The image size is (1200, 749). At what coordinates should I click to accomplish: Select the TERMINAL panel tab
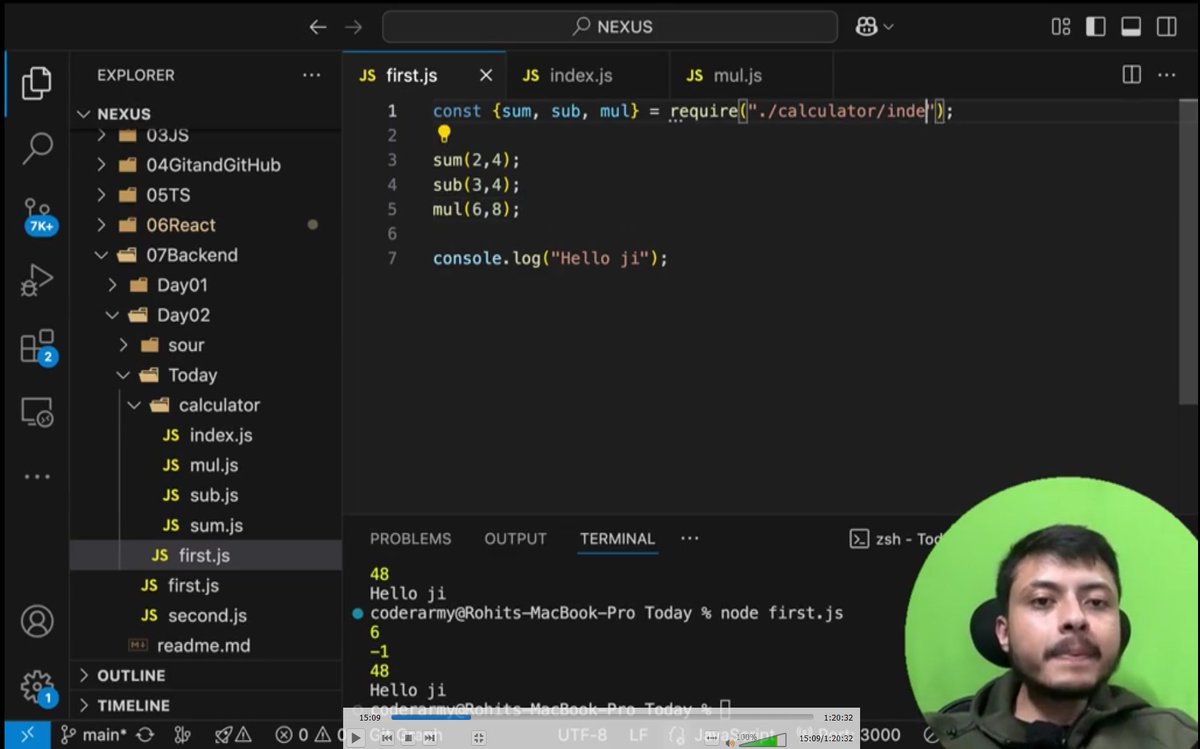(617, 538)
